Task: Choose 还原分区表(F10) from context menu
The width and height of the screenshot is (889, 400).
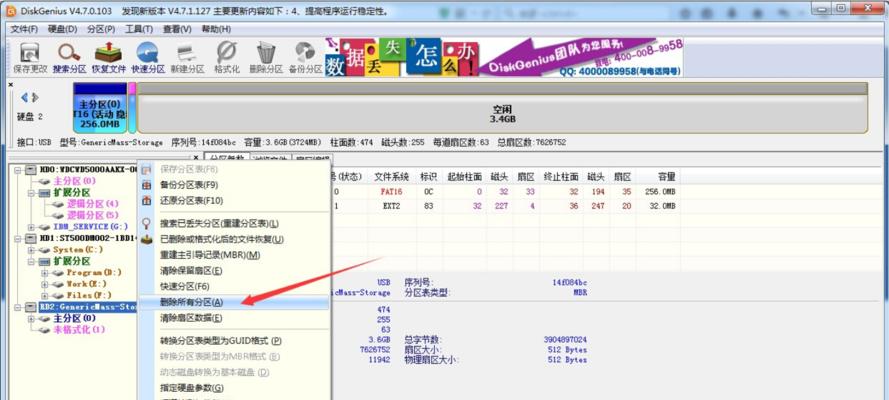Action: pos(234,201)
